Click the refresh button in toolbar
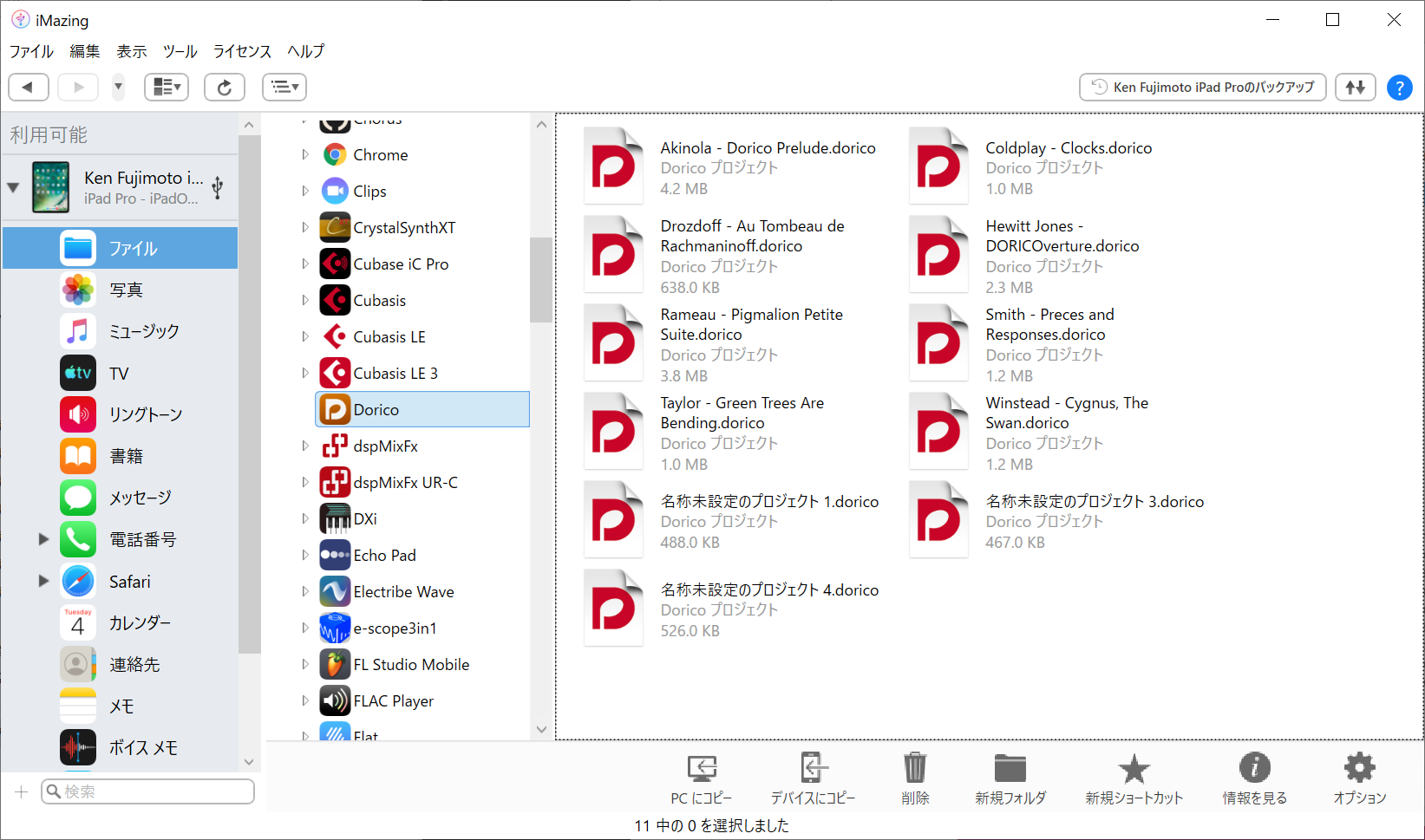The width and height of the screenshot is (1425, 840). pyautogui.click(x=225, y=87)
